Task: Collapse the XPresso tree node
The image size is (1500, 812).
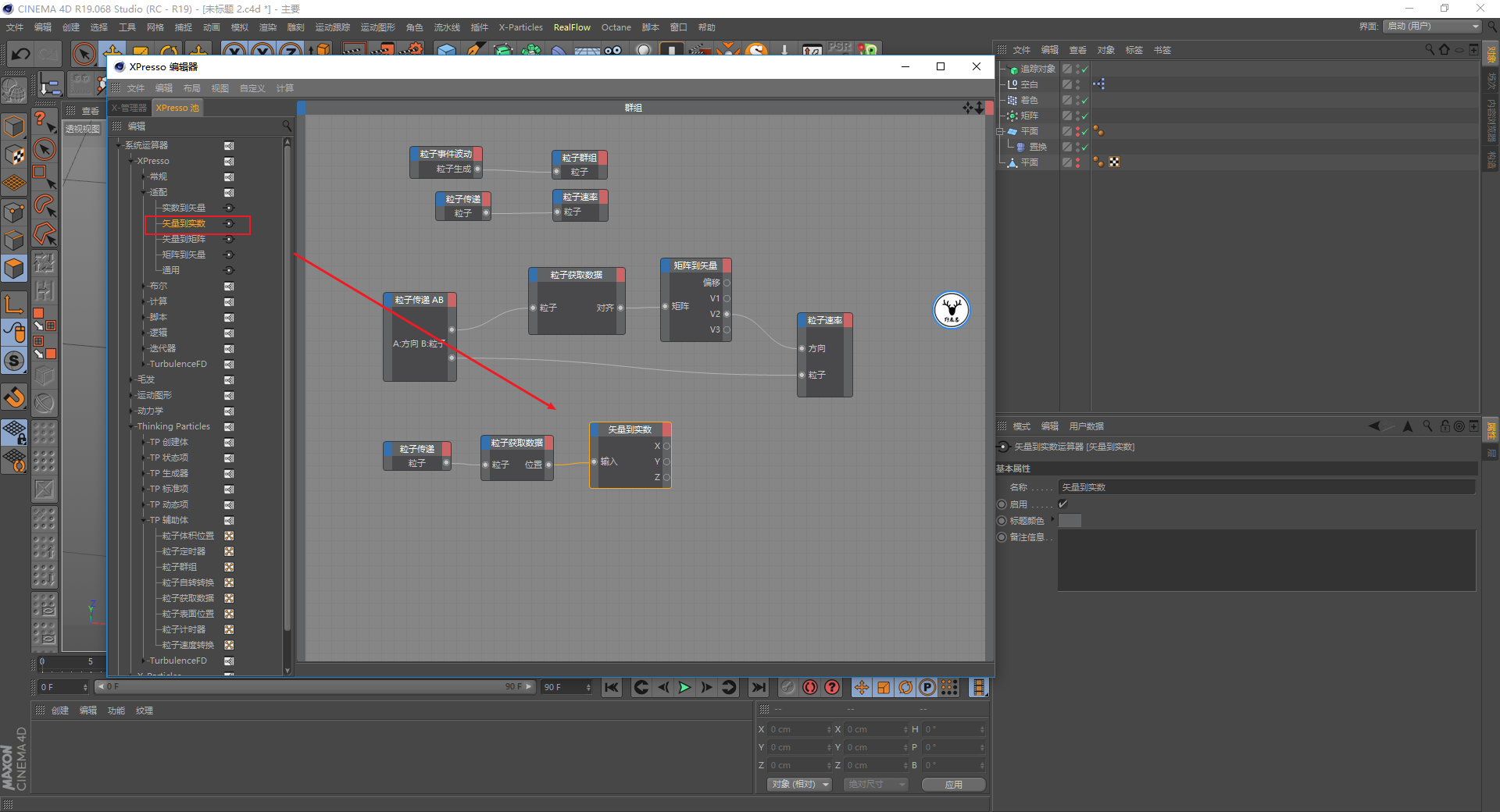Action: (x=132, y=161)
